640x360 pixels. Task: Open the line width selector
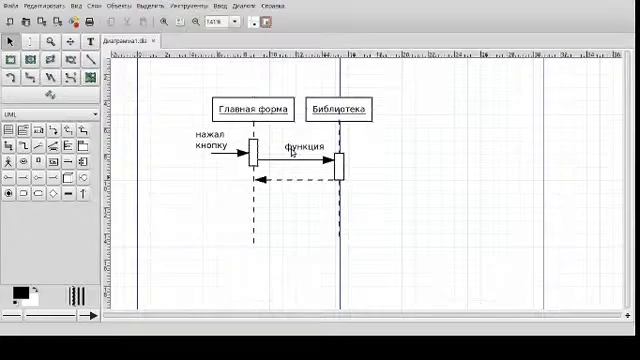pyautogui.click(x=77, y=296)
